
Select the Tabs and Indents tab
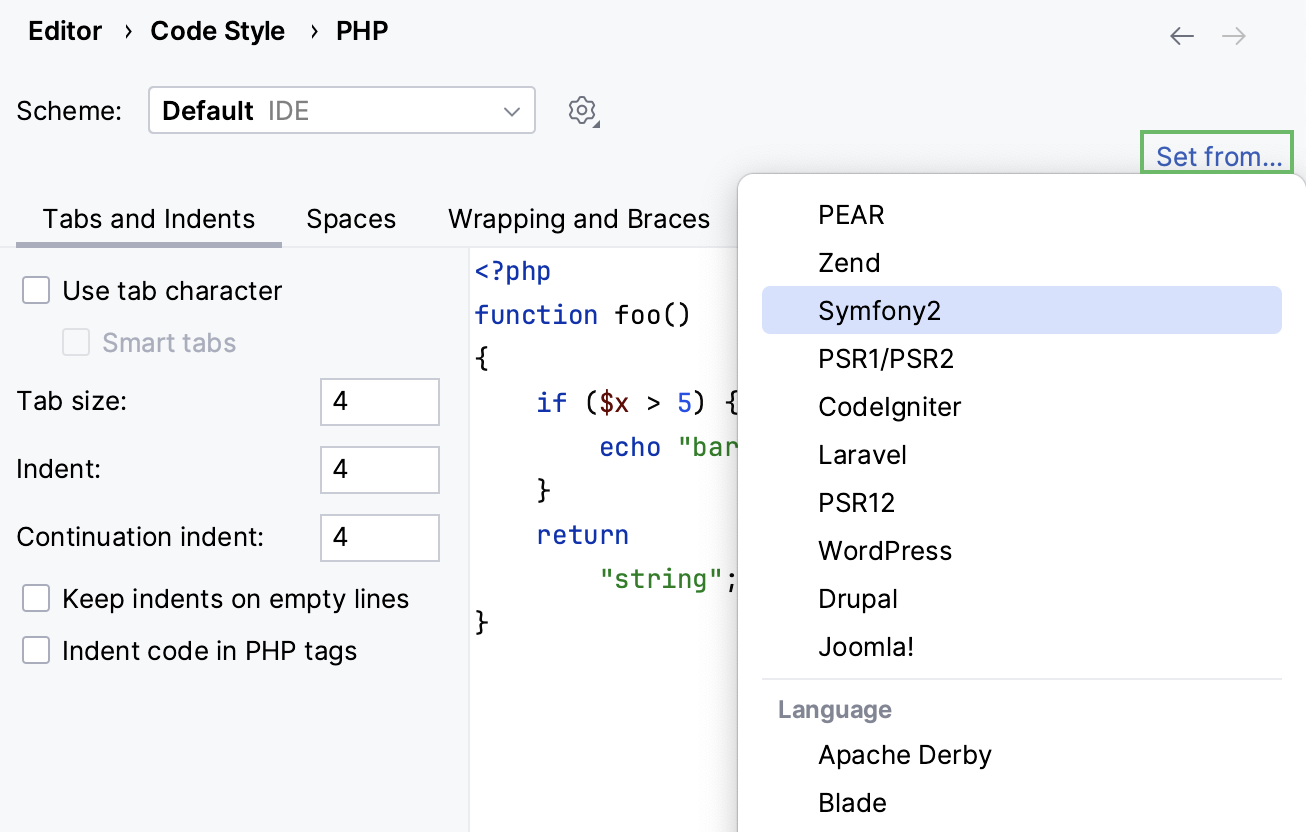[x=148, y=219]
